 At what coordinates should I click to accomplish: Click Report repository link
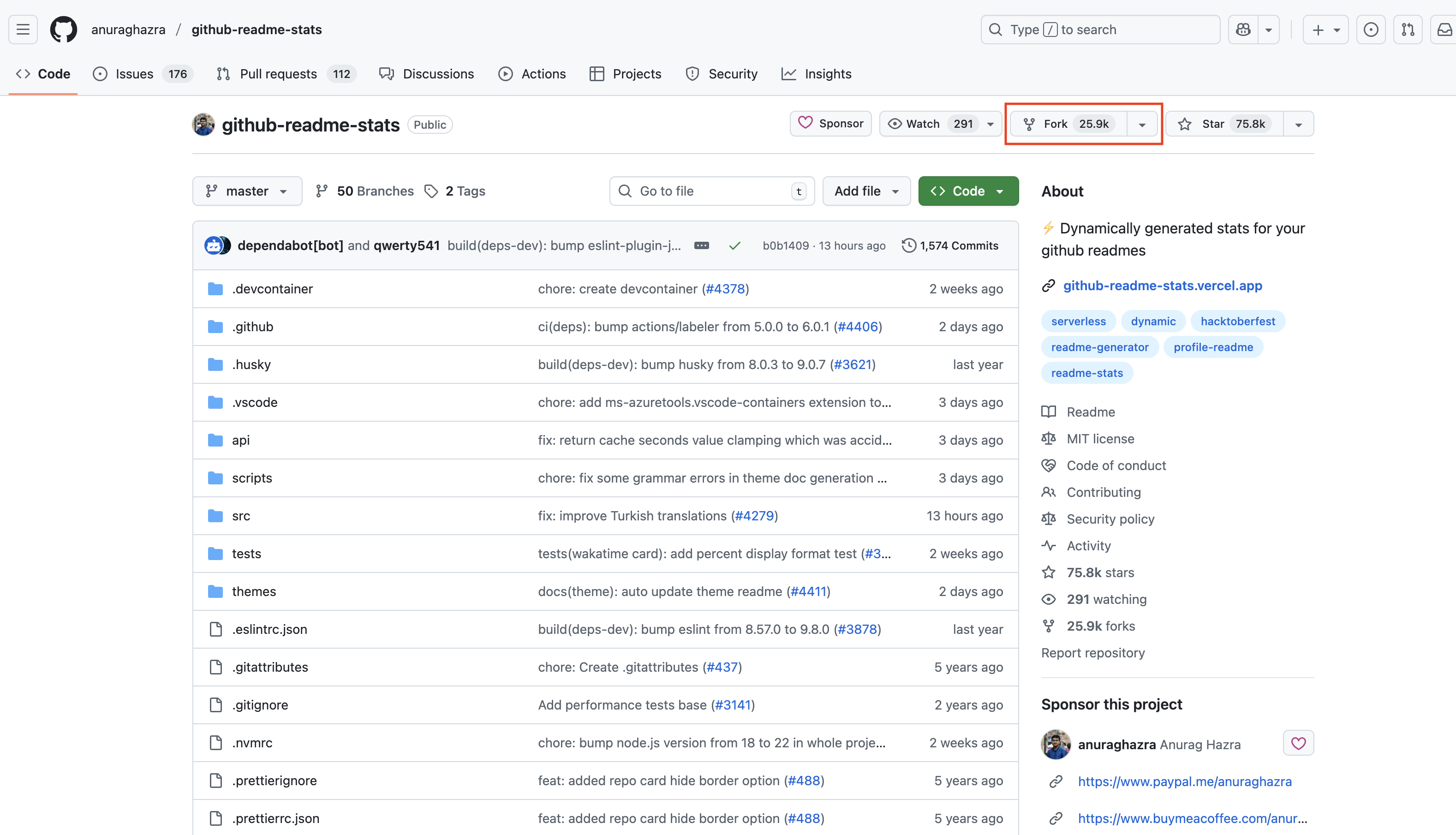tap(1092, 653)
